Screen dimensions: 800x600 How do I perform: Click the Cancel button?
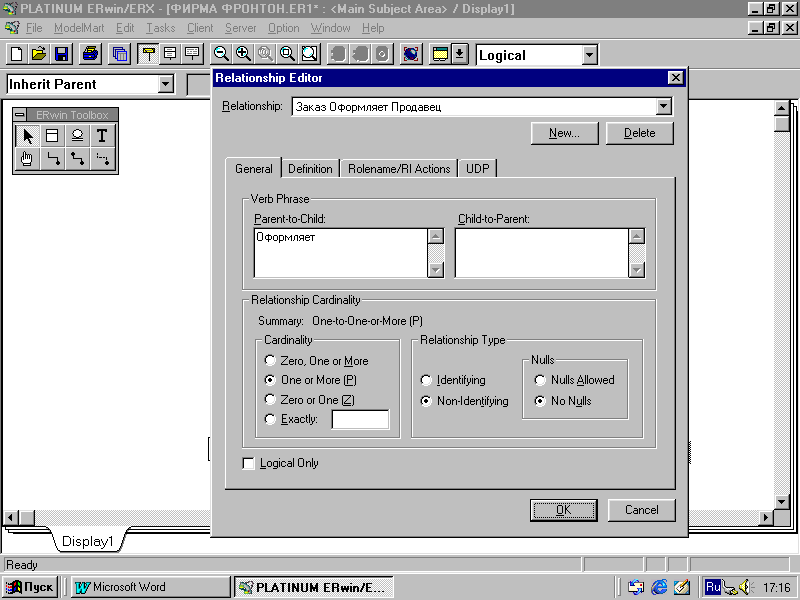click(641, 510)
